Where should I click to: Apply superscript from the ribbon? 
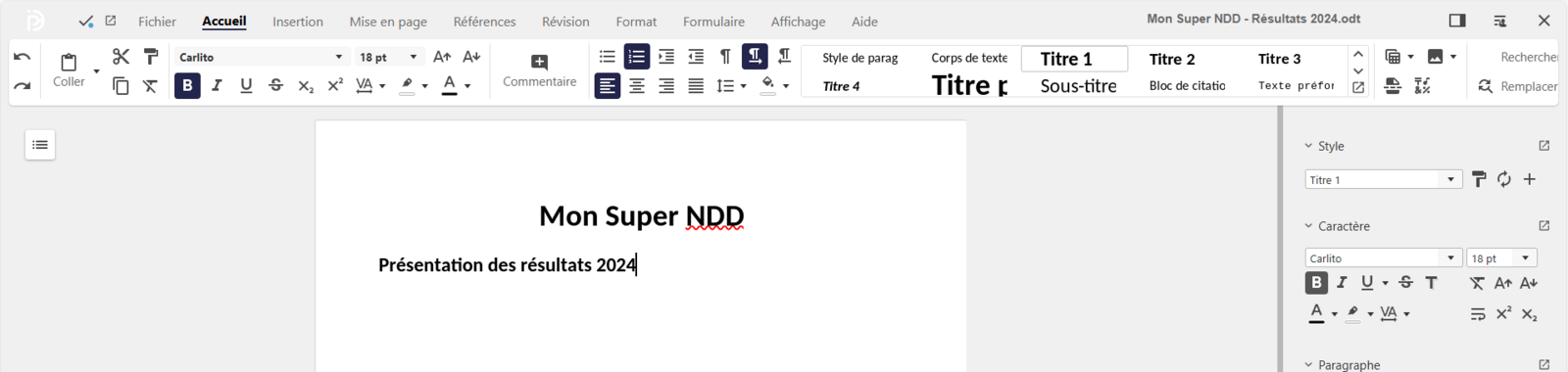pos(335,86)
